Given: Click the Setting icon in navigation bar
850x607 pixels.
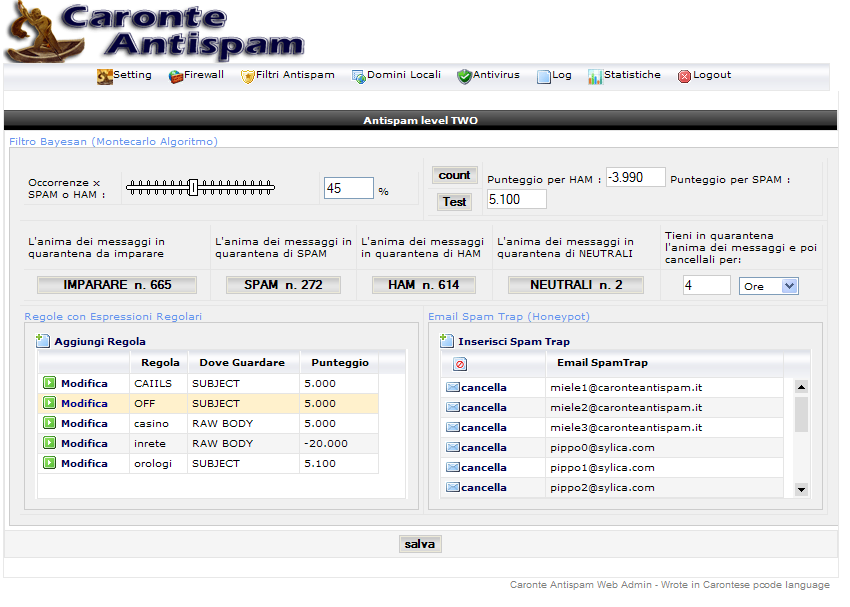Looking at the screenshot, I should click(x=104, y=76).
